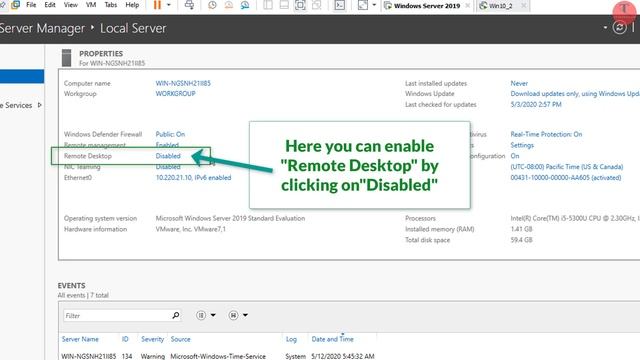Click Local Server in the breadcrumb
The image size is (640, 360).
133,28
